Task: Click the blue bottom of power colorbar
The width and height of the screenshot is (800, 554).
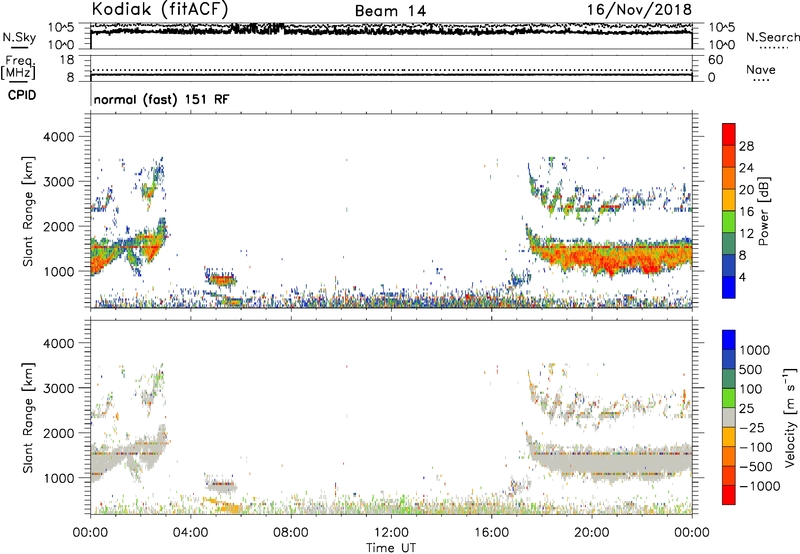Action: (729, 288)
